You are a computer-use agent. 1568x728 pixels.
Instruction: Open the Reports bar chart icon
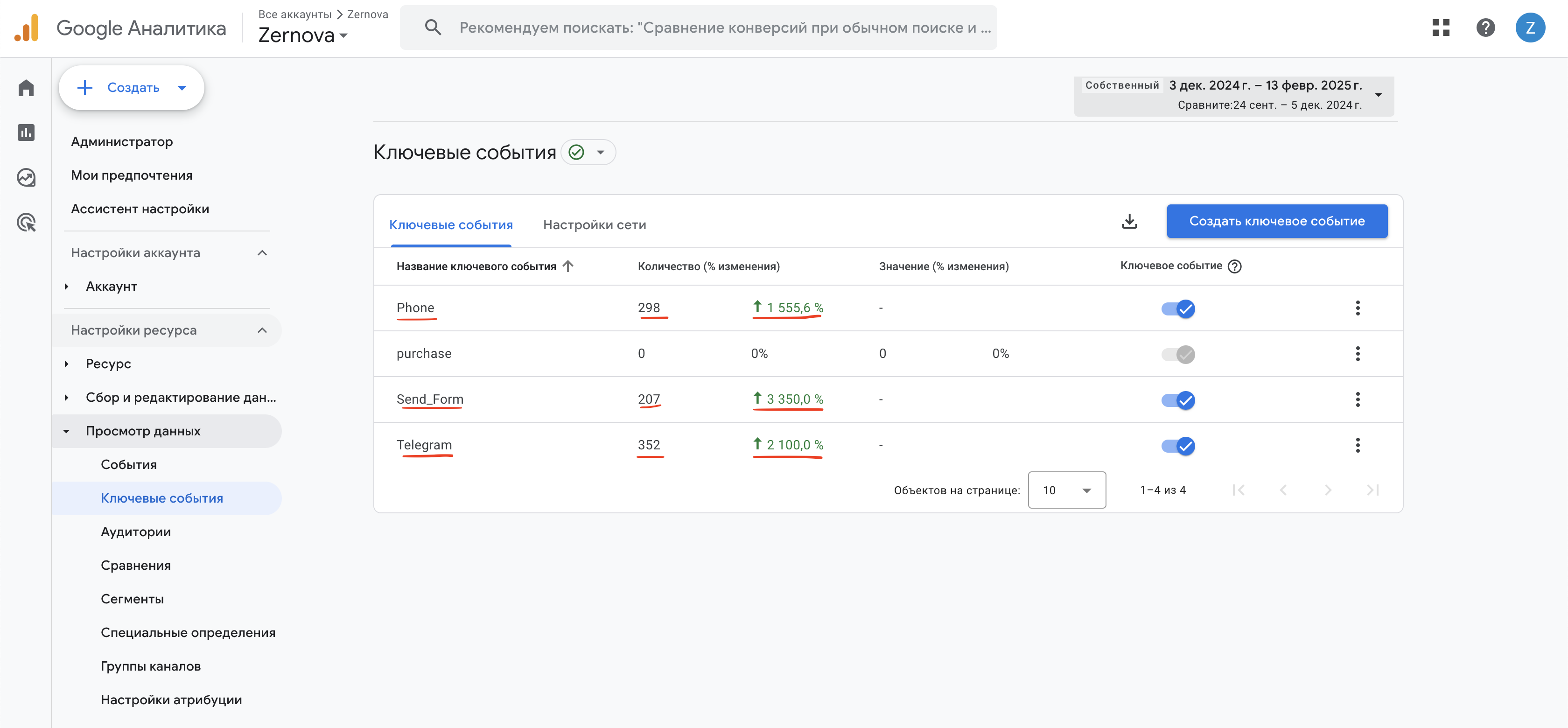click(26, 133)
